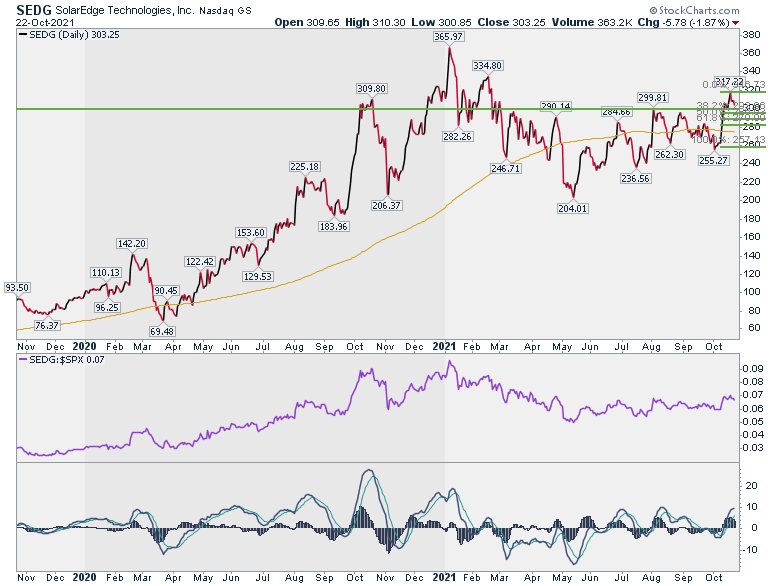Click the 380 tick on the price axis
The width and height of the screenshot is (780, 586).
click(751, 35)
